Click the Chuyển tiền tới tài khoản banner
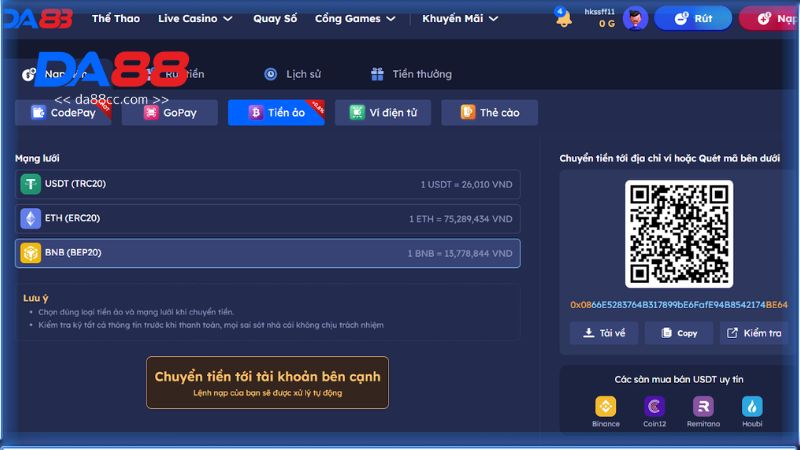Image resolution: width=800 pixels, height=450 pixels. (267, 383)
